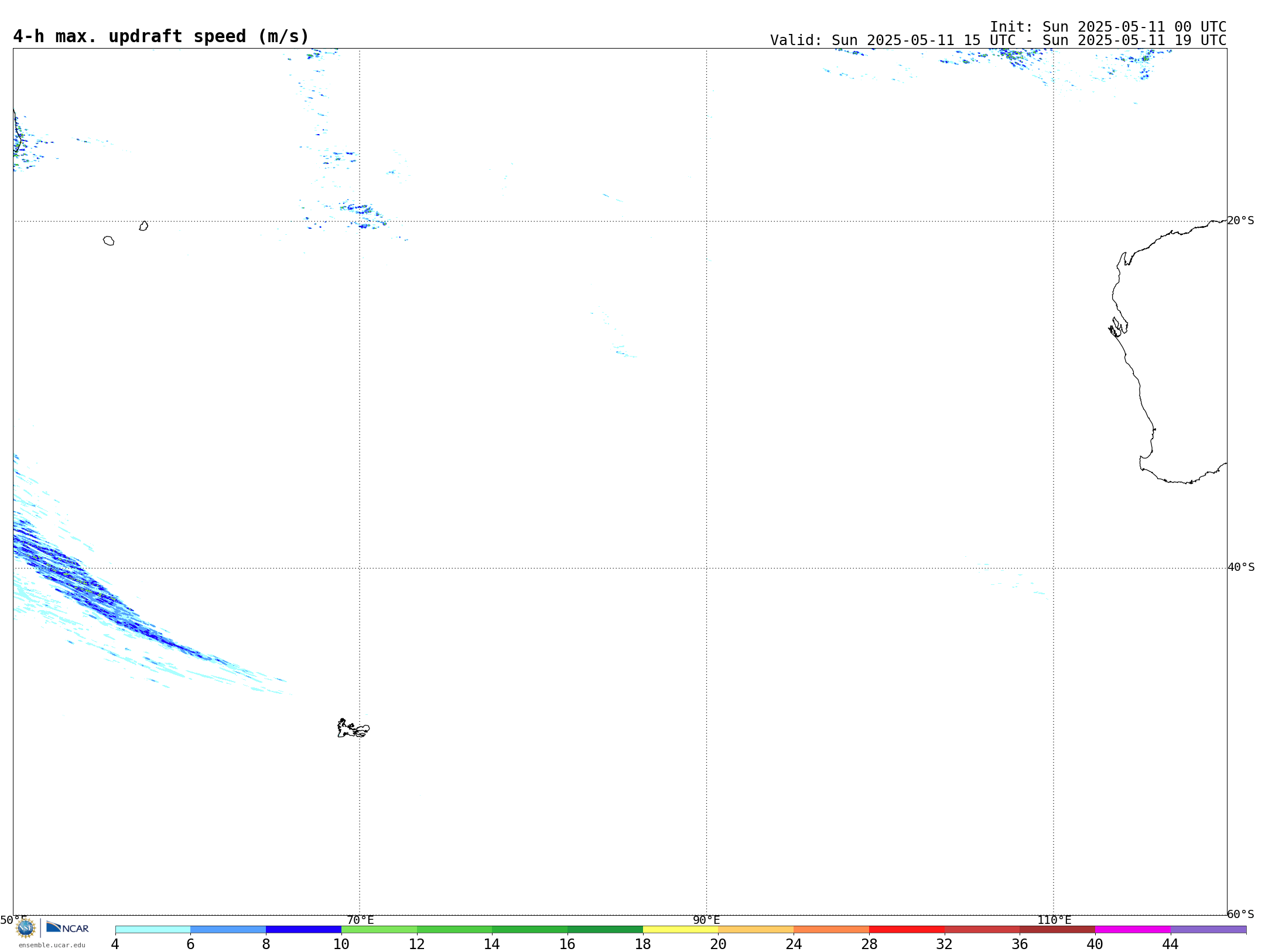Click the plot title '4-h max. updraft speed (m/s)'

pos(161,36)
